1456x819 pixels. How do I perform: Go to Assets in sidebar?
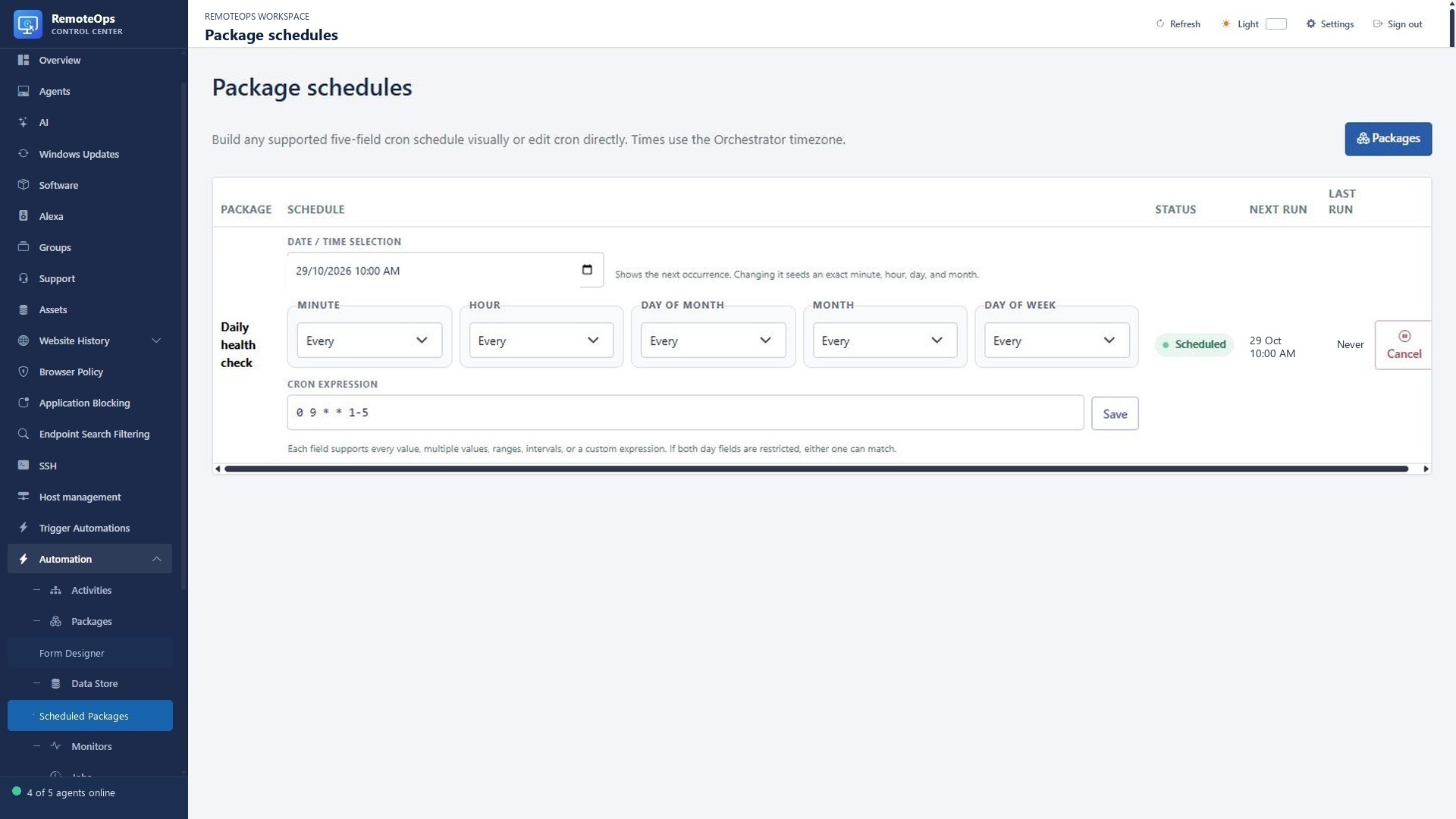point(90,309)
